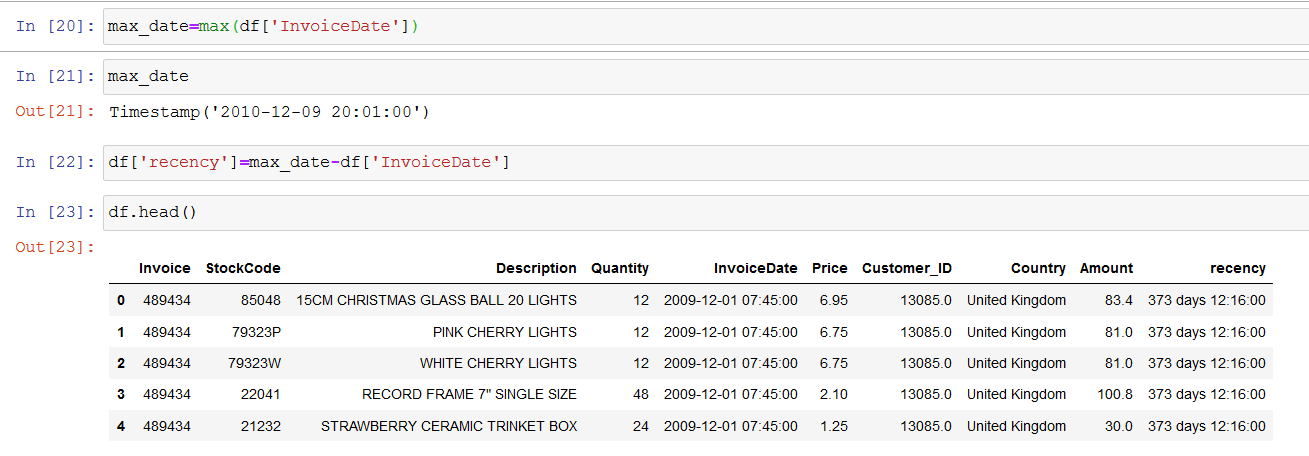Click the 15CM CHRISTMAS GLASS BALL 20 LIGHTS description
The width and height of the screenshot is (1309, 456).
(x=437, y=300)
